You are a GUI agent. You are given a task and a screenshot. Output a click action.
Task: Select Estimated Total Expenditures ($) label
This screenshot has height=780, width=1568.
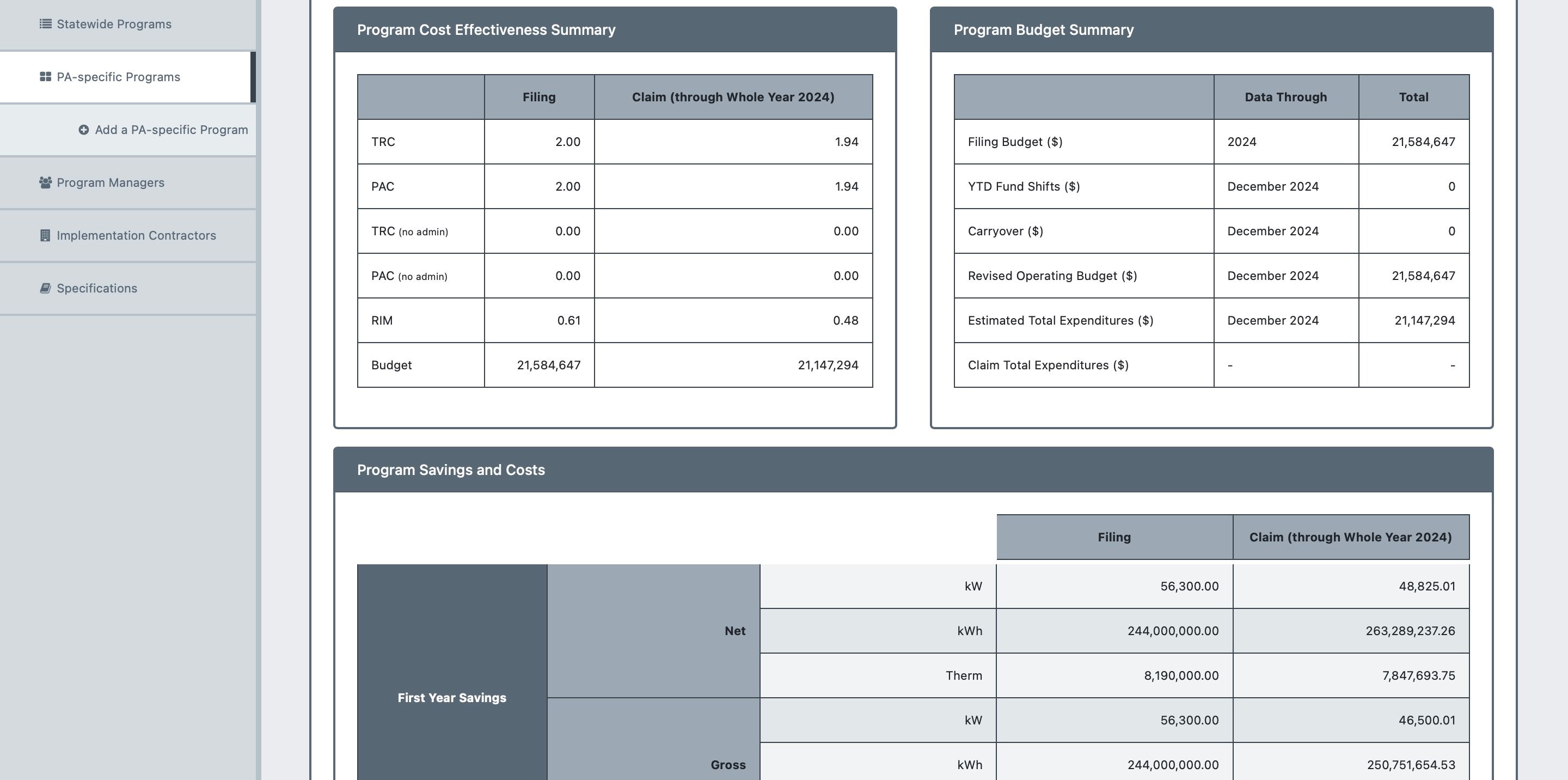pyautogui.click(x=1061, y=320)
